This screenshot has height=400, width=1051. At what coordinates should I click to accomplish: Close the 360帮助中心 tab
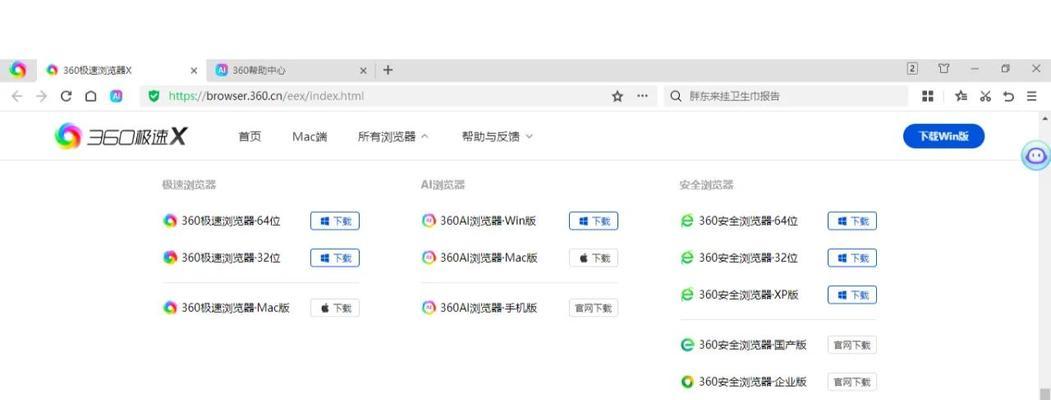[363, 70]
